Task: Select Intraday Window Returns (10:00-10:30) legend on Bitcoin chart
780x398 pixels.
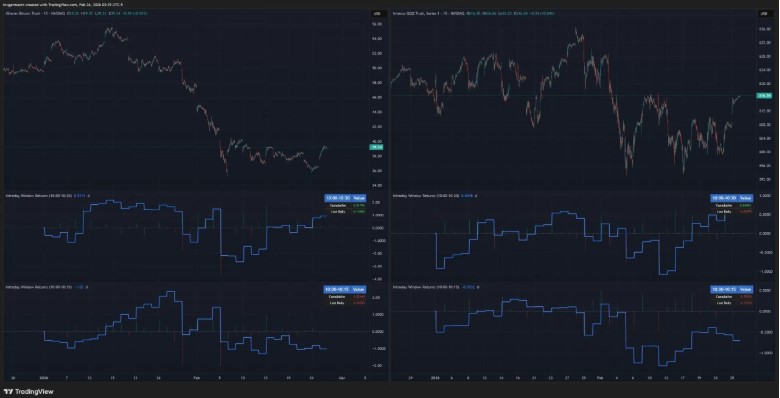Action: click(38, 196)
